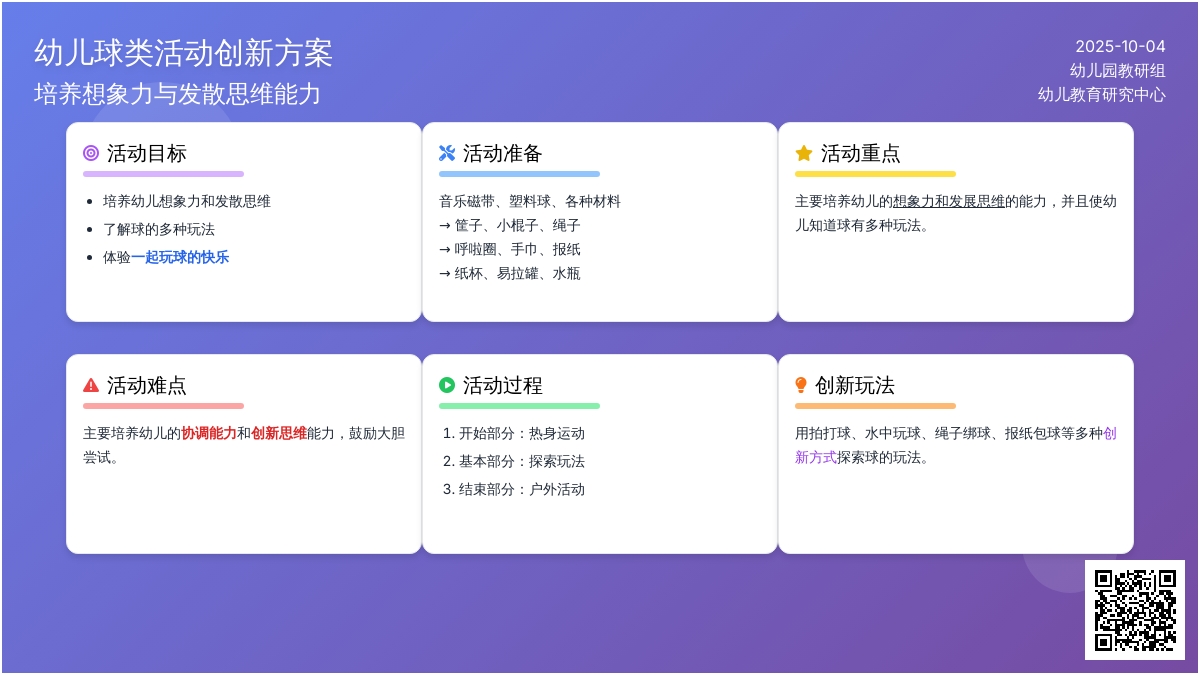The height and width of the screenshot is (675, 1200).
Task: Click the purple bar under 活动目标
Action: coord(163,174)
